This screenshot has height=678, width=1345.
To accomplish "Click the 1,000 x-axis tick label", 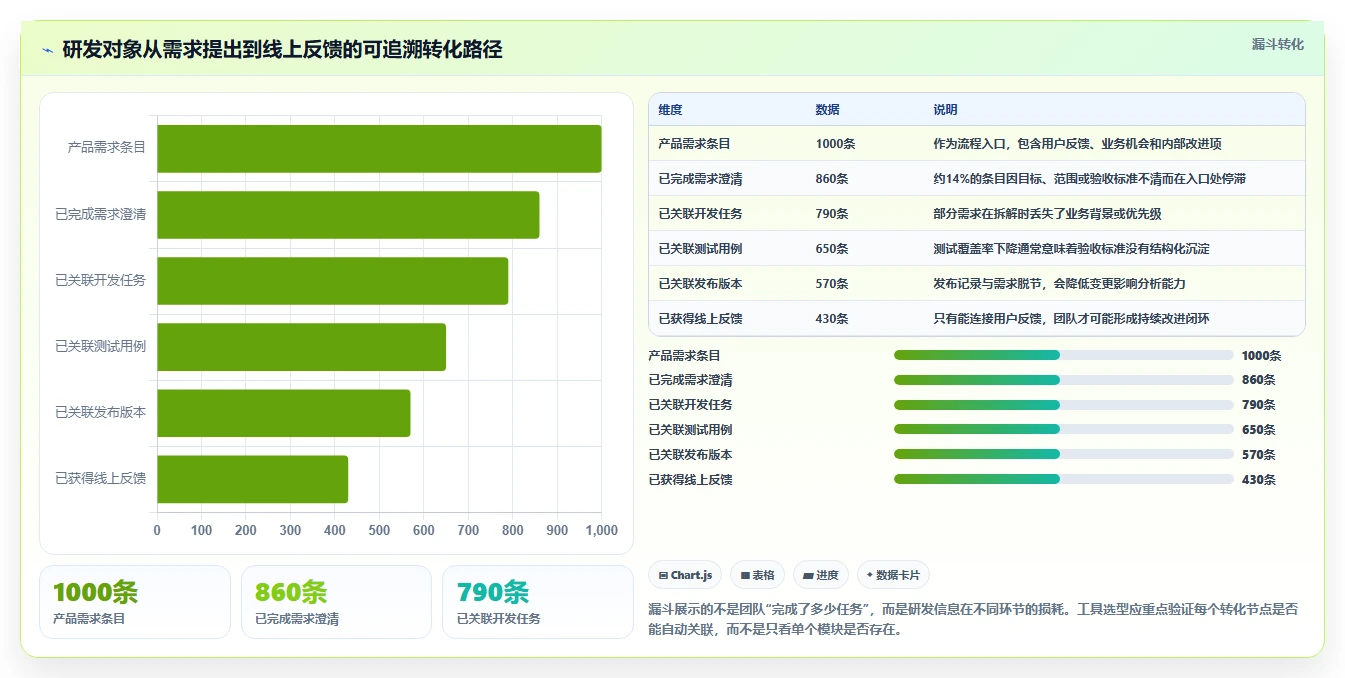I will 601,531.
